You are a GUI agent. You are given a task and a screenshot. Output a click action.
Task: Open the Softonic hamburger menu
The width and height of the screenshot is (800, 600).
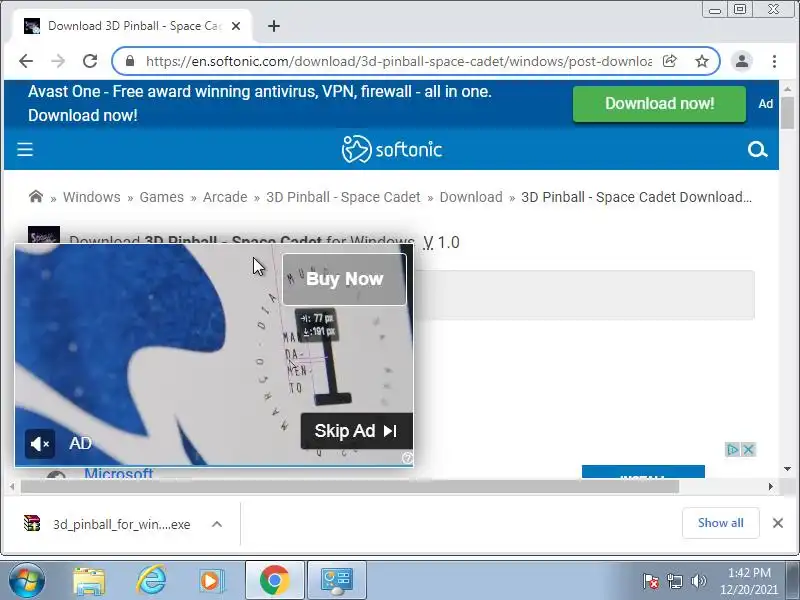coord(25,149)
